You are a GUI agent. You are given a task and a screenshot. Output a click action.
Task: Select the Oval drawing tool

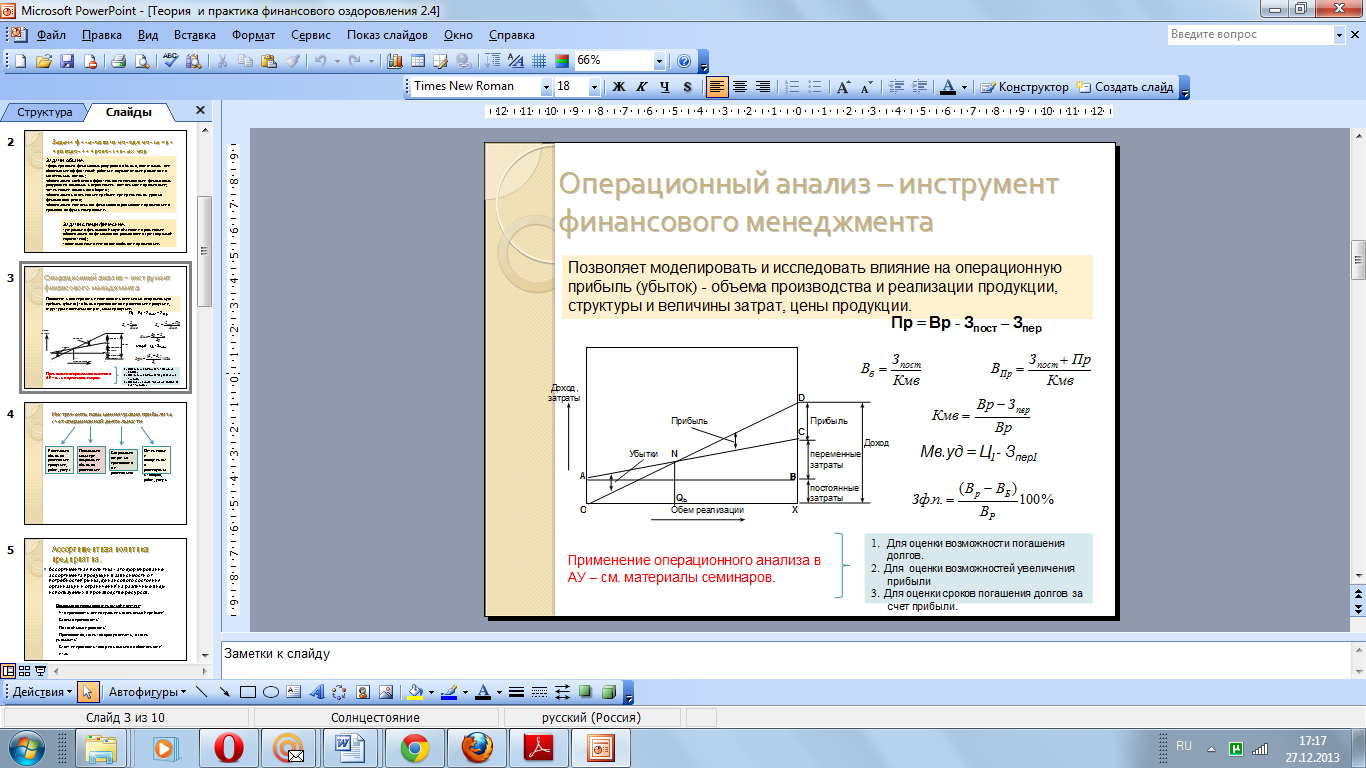coord(270,692)
